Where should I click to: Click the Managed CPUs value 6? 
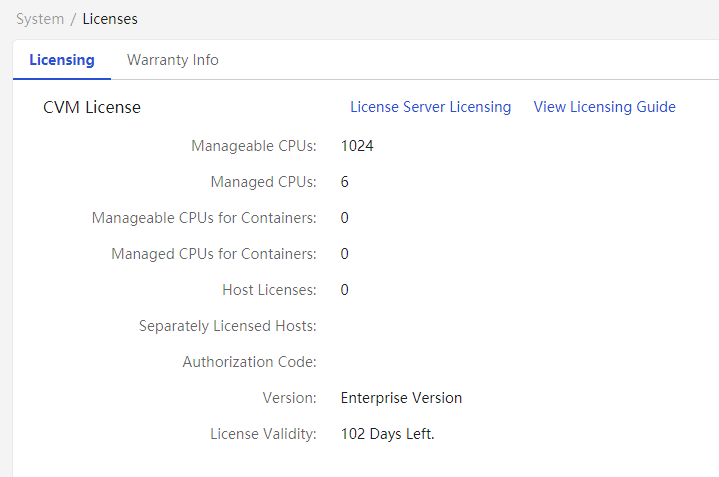click(x=345, y=182)
